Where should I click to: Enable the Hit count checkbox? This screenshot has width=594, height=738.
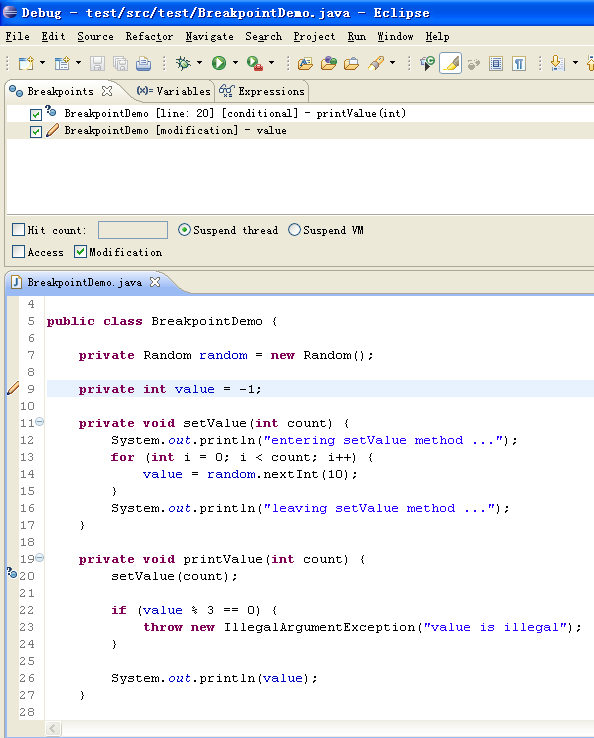pos(18,230)
